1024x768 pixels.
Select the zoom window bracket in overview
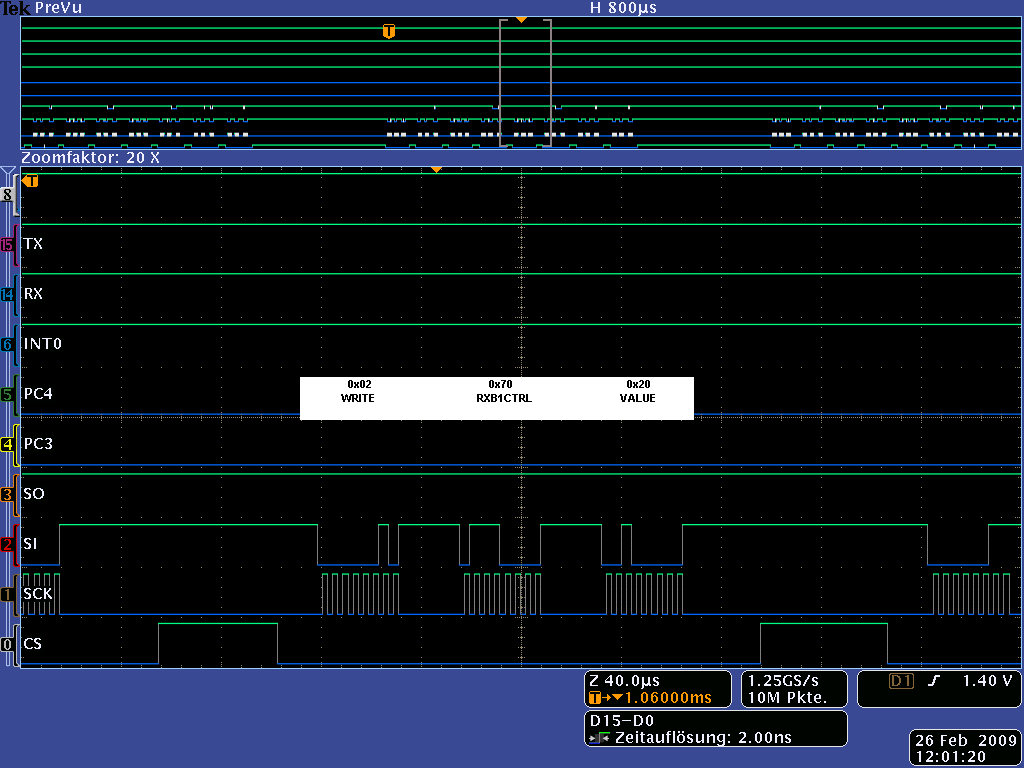pos(525,83)
